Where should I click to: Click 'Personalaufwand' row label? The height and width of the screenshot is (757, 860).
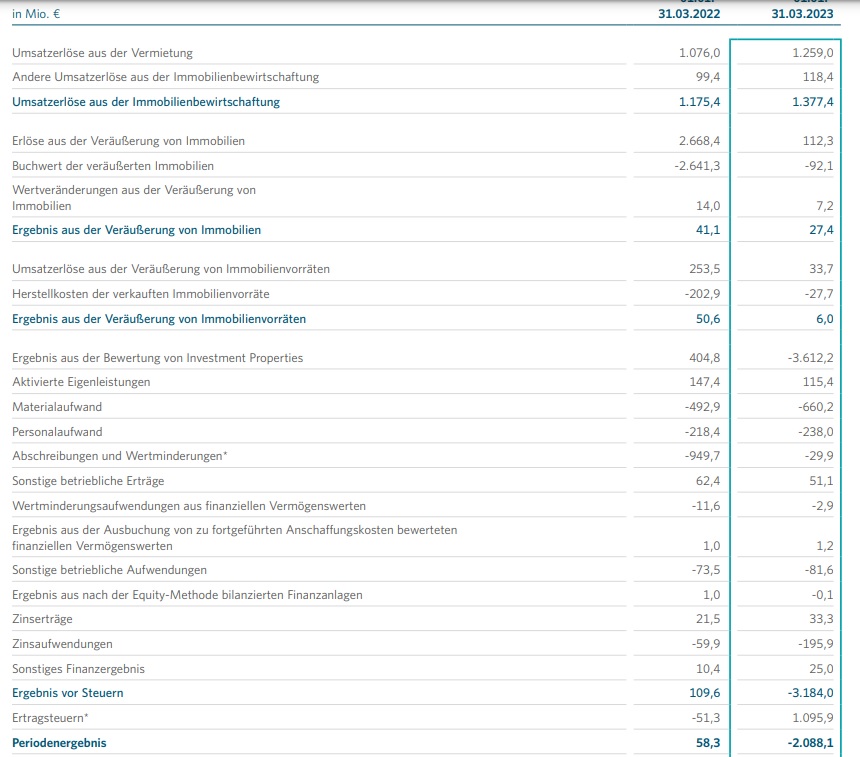pyautogui.click(x=57, y=432)
